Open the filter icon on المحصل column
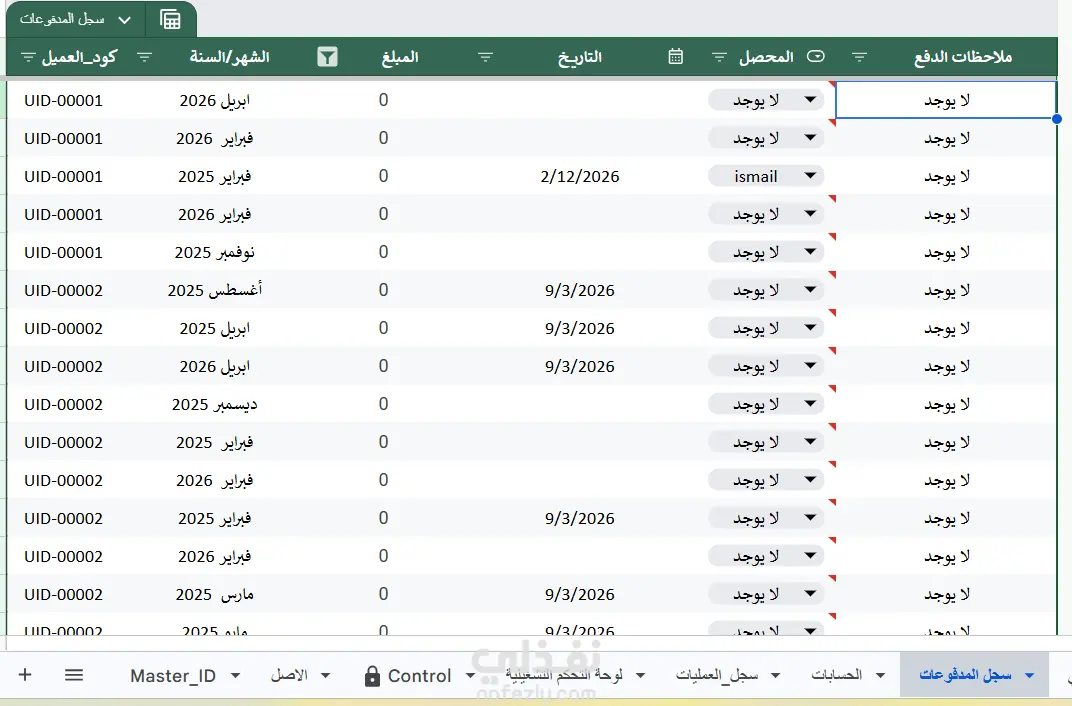 click(x=719, y=57)
